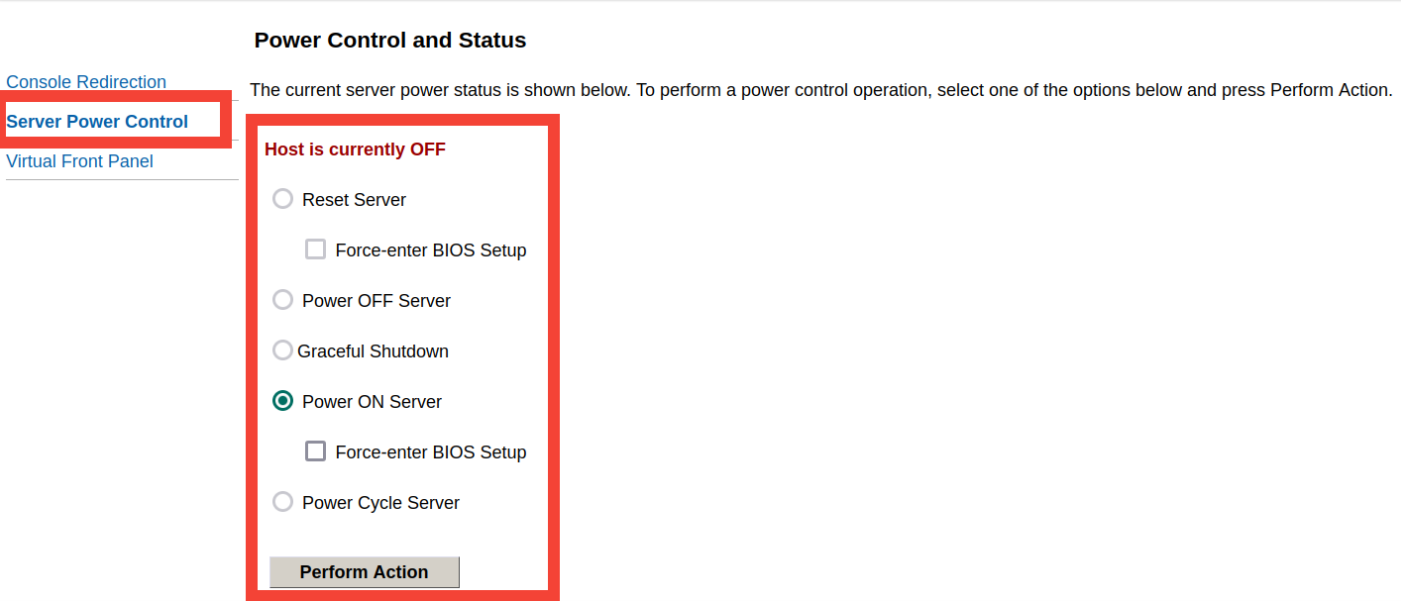This screenshot has height=610, width=1401.
Task: Select the Reset Server radio button
Action: tap(283, 200)
